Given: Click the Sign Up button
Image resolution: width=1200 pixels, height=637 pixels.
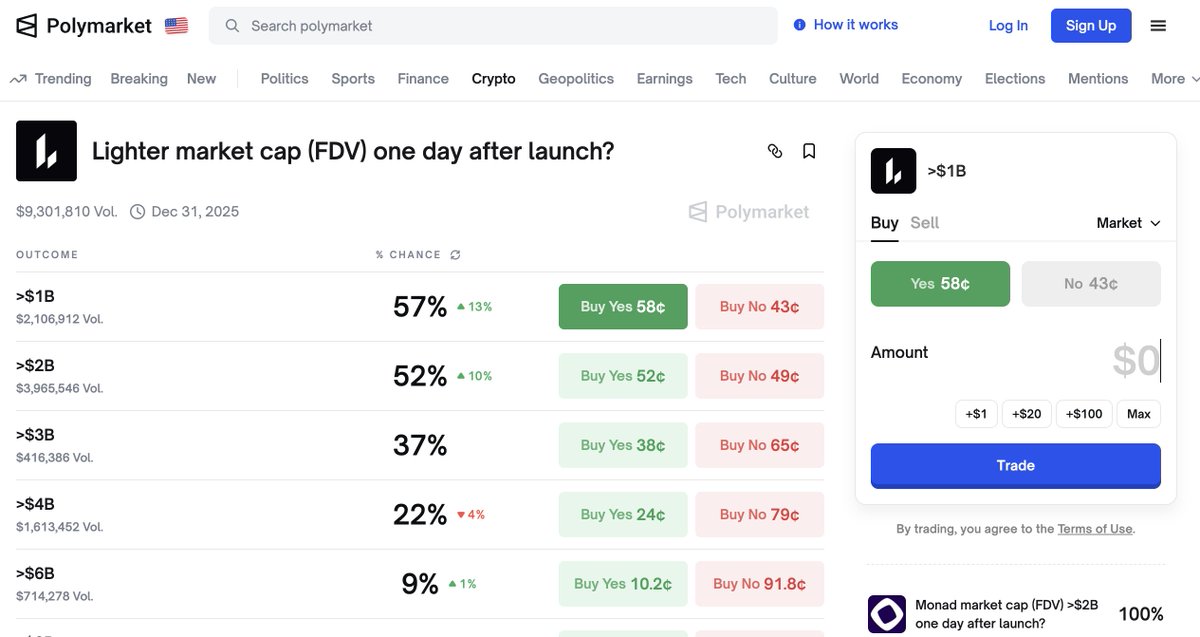Looking at the screenshot, I should pyautogui.click(x=1091, y=26).
